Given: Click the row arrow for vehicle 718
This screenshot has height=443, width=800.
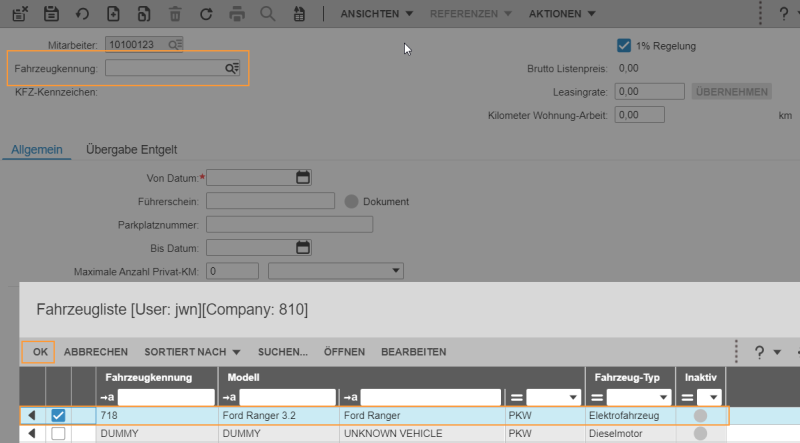Looking at the screenshot, I should click(x=32, y=415).
